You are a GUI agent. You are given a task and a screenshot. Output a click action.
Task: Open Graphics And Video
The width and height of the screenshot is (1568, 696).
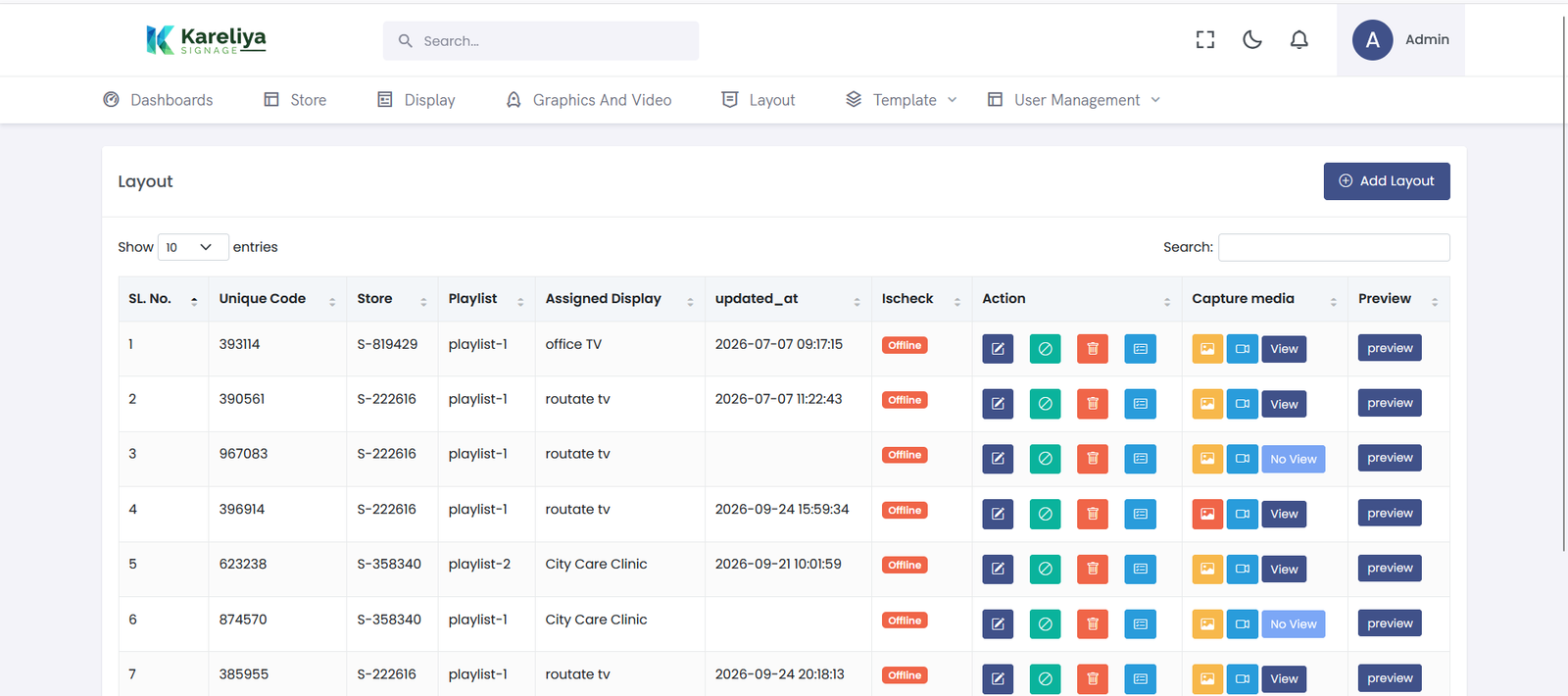point(589,100)
